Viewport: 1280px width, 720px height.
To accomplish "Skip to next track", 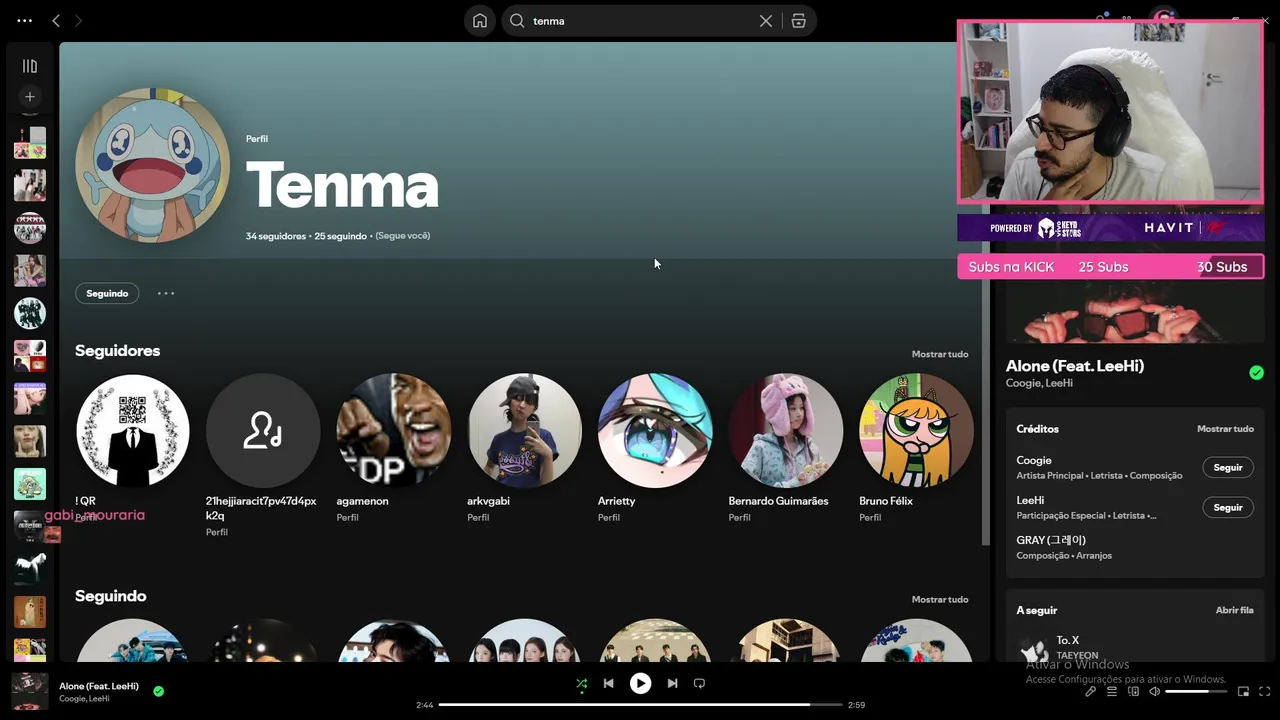I will [672, 684].
